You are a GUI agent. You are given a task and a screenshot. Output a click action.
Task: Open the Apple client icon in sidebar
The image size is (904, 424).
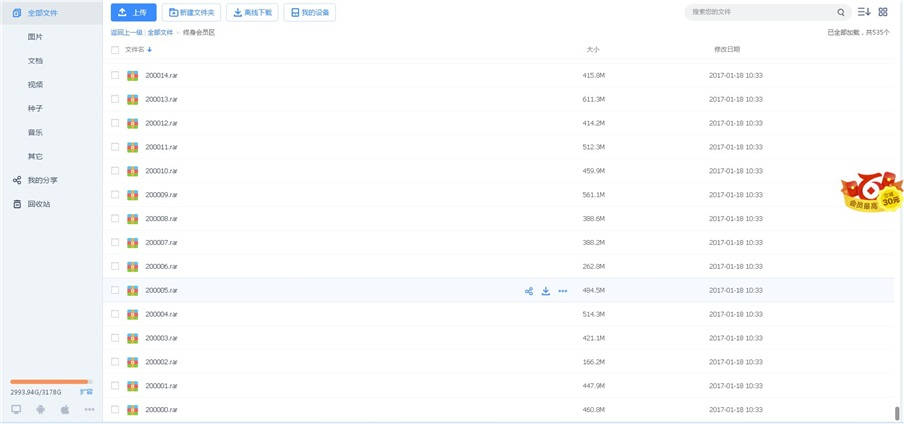point(65,409)
